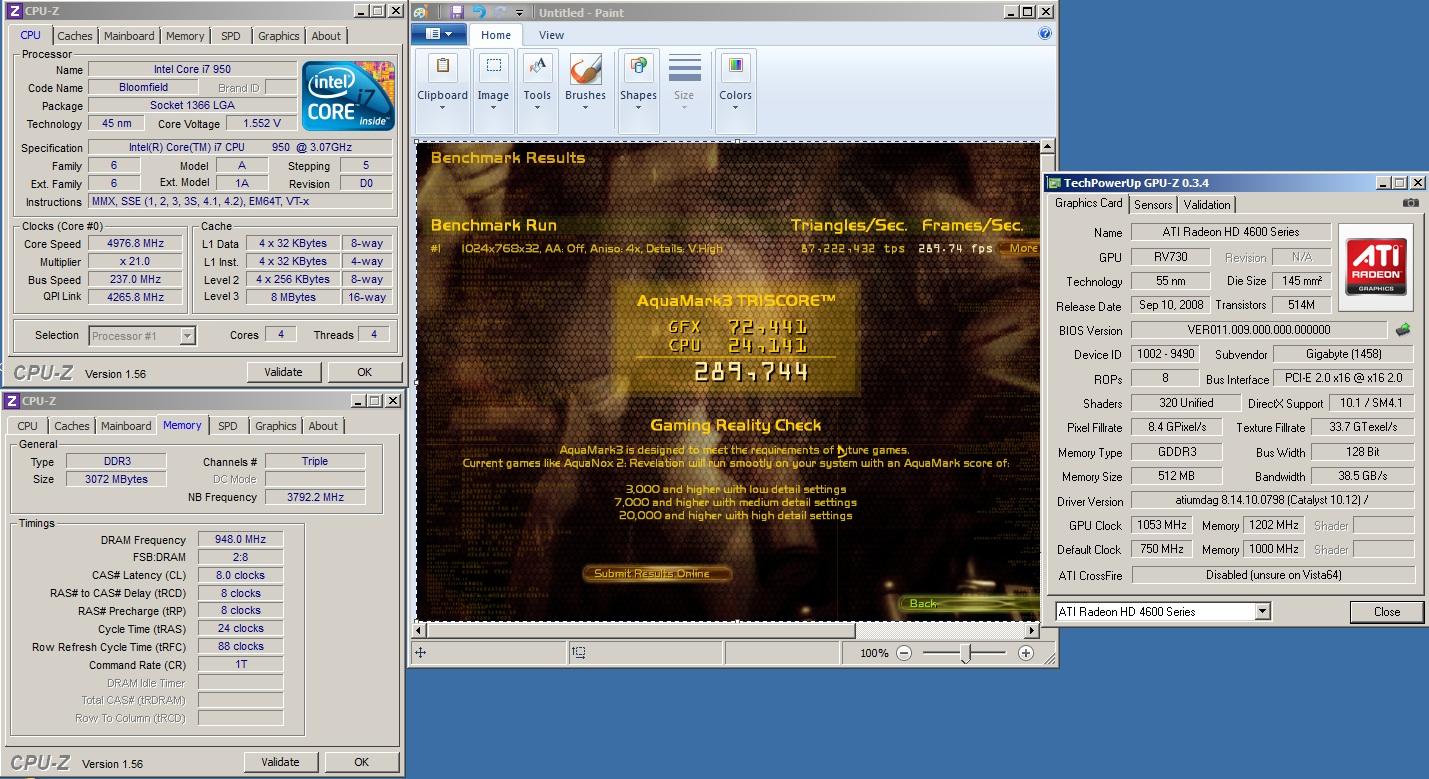Click the Redo arrow in Paint's title bar
The height and width of the screenshot is (779, 1429).
pyautogui.click(x=499, y=12)
